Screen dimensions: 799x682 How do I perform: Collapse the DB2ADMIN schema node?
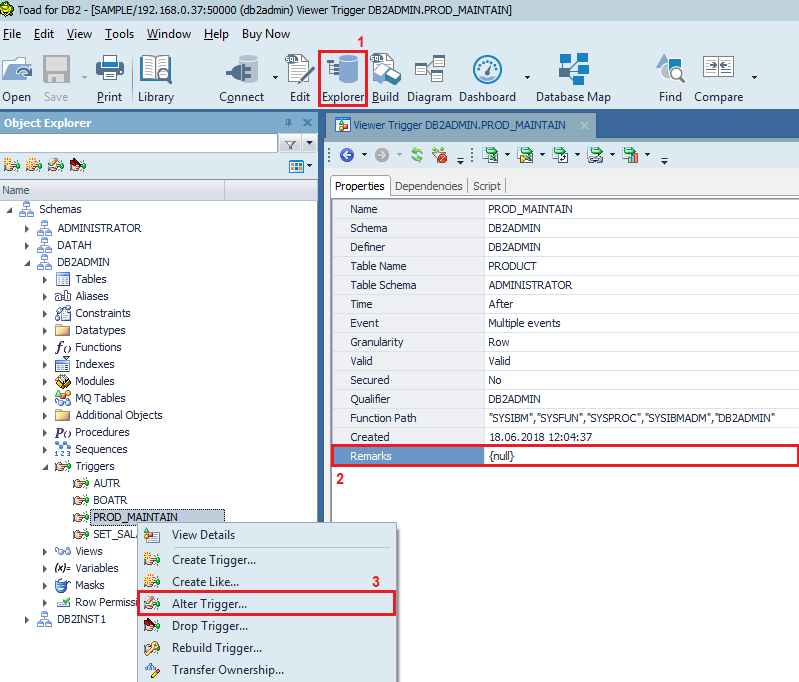(28, 262)
